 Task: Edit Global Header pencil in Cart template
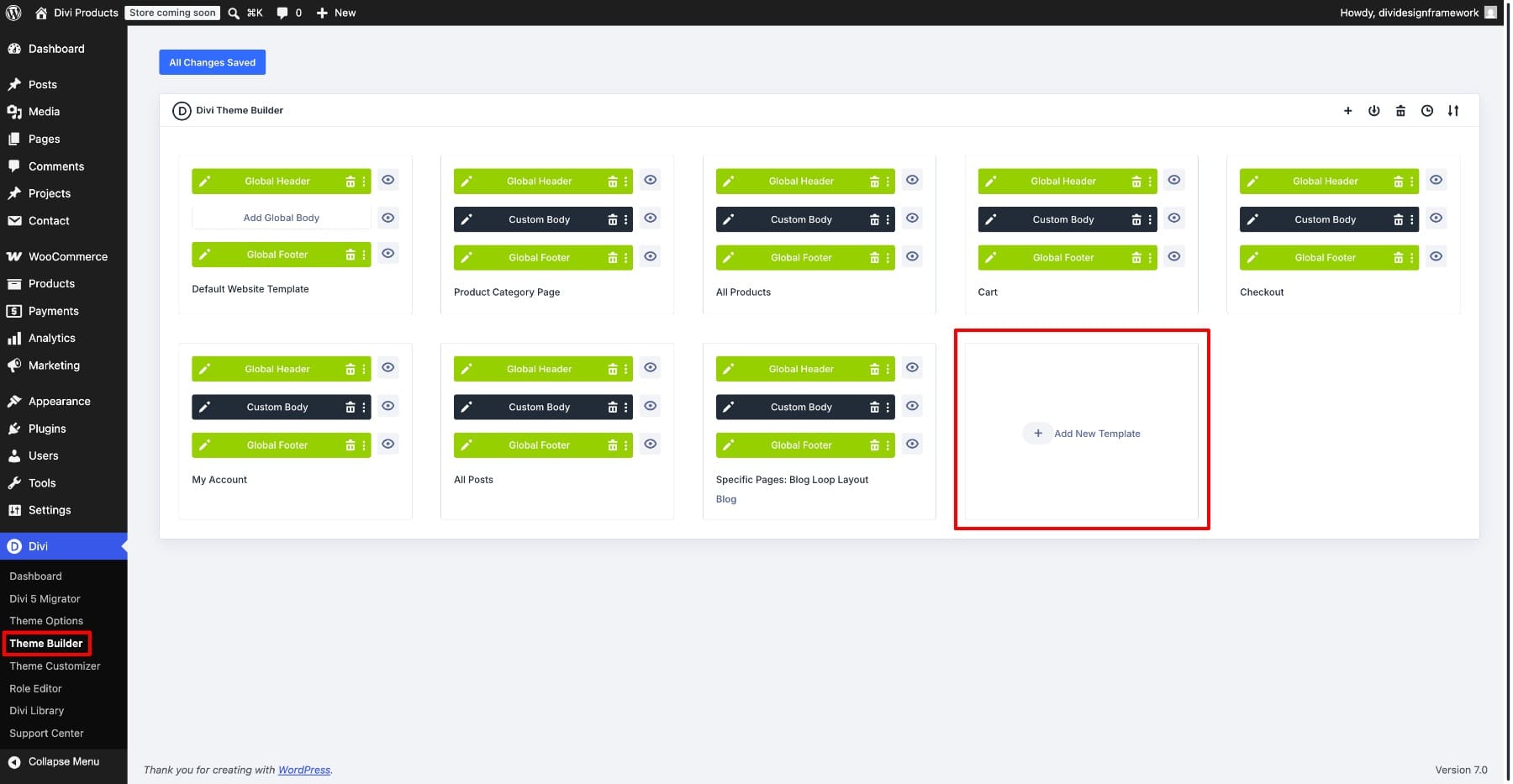991,182
